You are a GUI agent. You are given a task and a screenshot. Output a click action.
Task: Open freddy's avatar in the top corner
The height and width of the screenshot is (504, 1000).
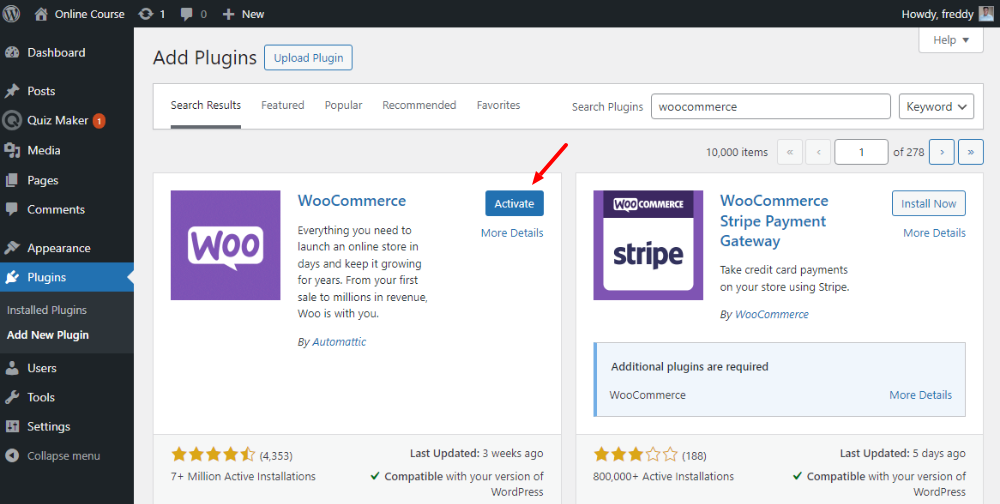(x=985, y=13)
